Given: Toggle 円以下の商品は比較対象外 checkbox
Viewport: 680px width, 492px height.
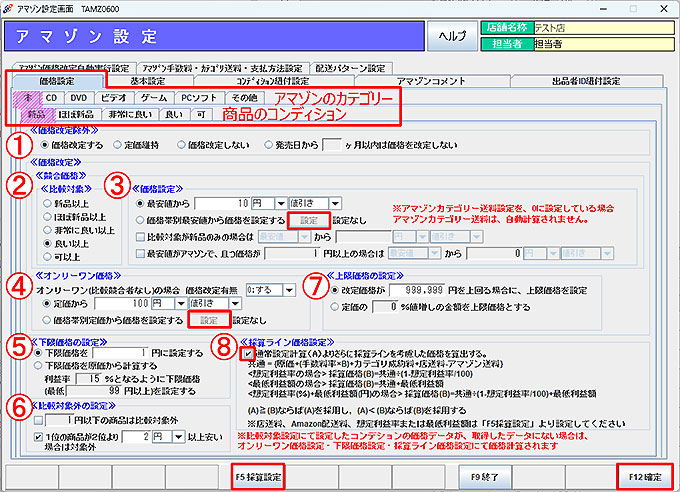Looking at the screenshot, I should pyautogui.click(x=39, y=420).
